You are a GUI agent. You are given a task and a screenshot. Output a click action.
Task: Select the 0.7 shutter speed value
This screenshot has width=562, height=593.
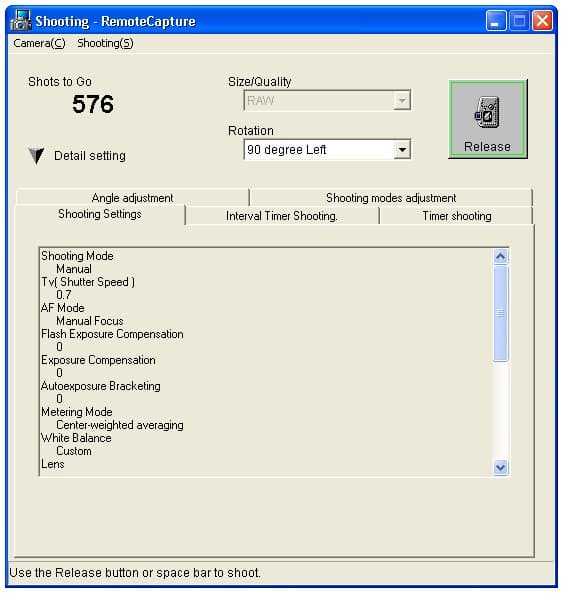tap(64, 295)
